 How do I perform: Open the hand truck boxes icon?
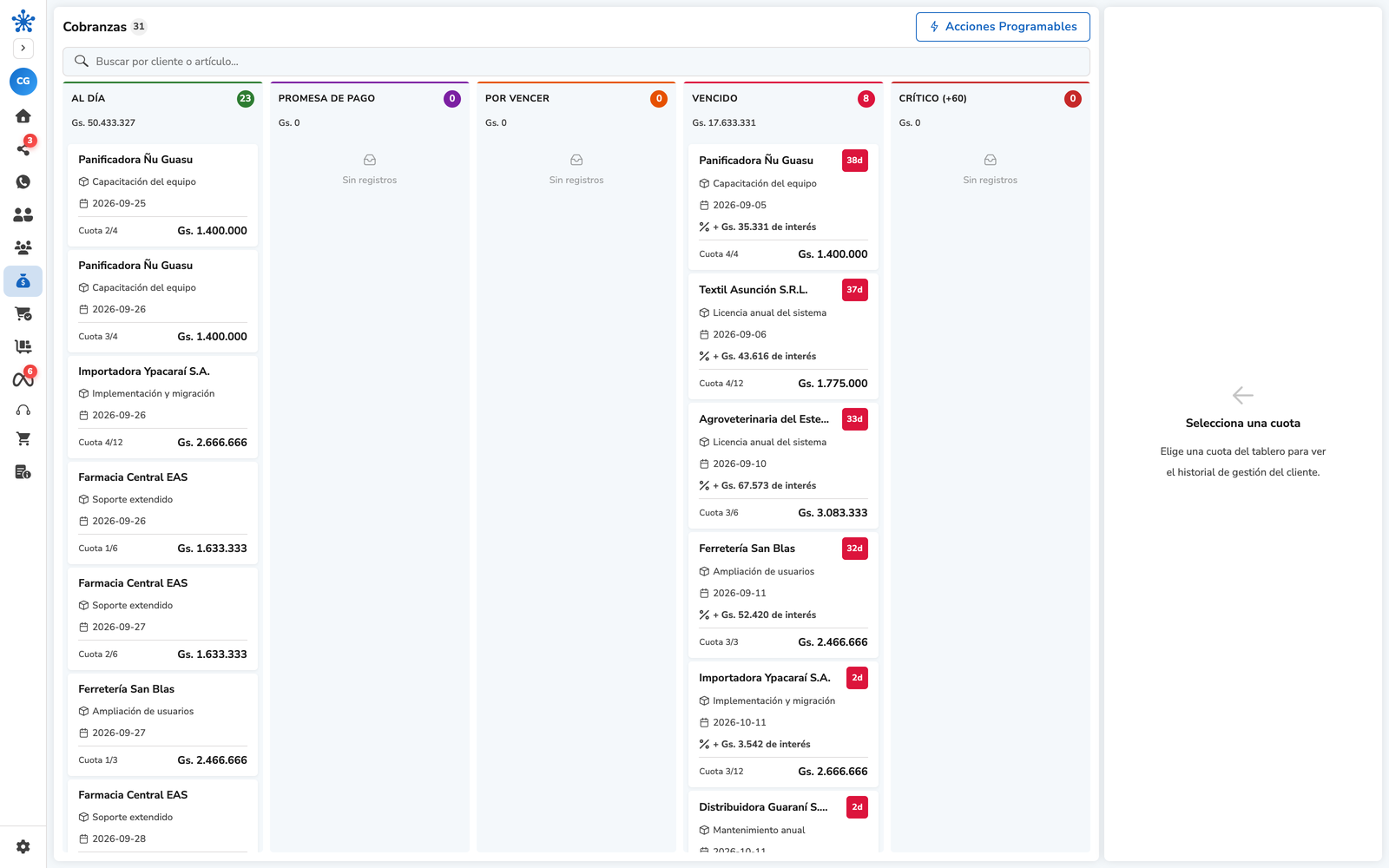pyautogui.click(x=23, y=346)
